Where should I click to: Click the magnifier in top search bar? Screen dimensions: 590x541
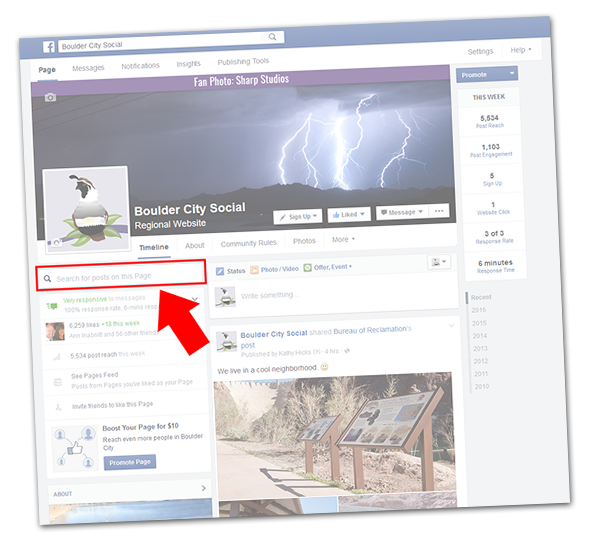[272, 36]
